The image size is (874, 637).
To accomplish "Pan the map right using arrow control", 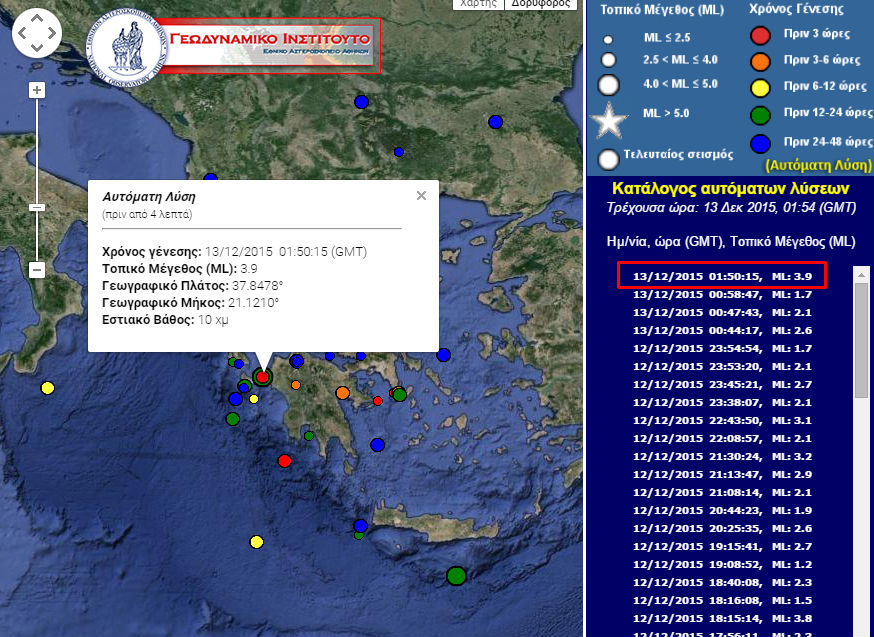I will coord(53,35).
